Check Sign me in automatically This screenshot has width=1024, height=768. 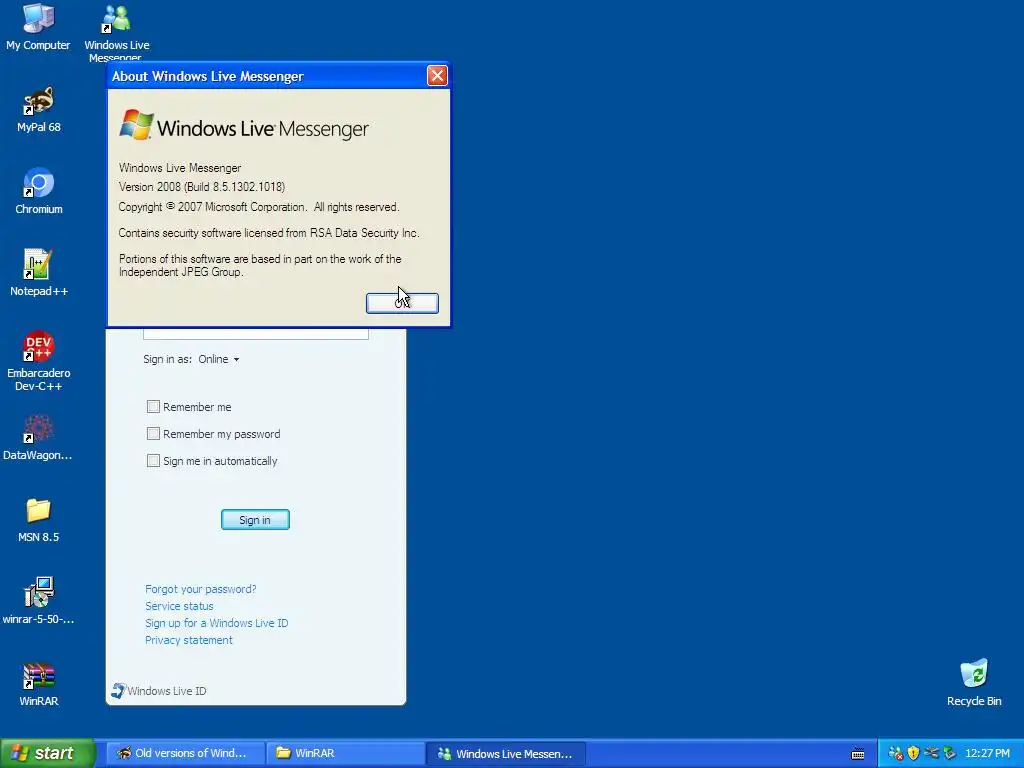point(153,460)
